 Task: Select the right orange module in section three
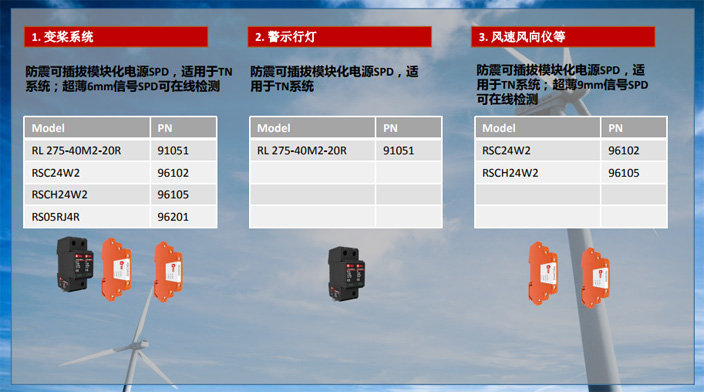595,277
